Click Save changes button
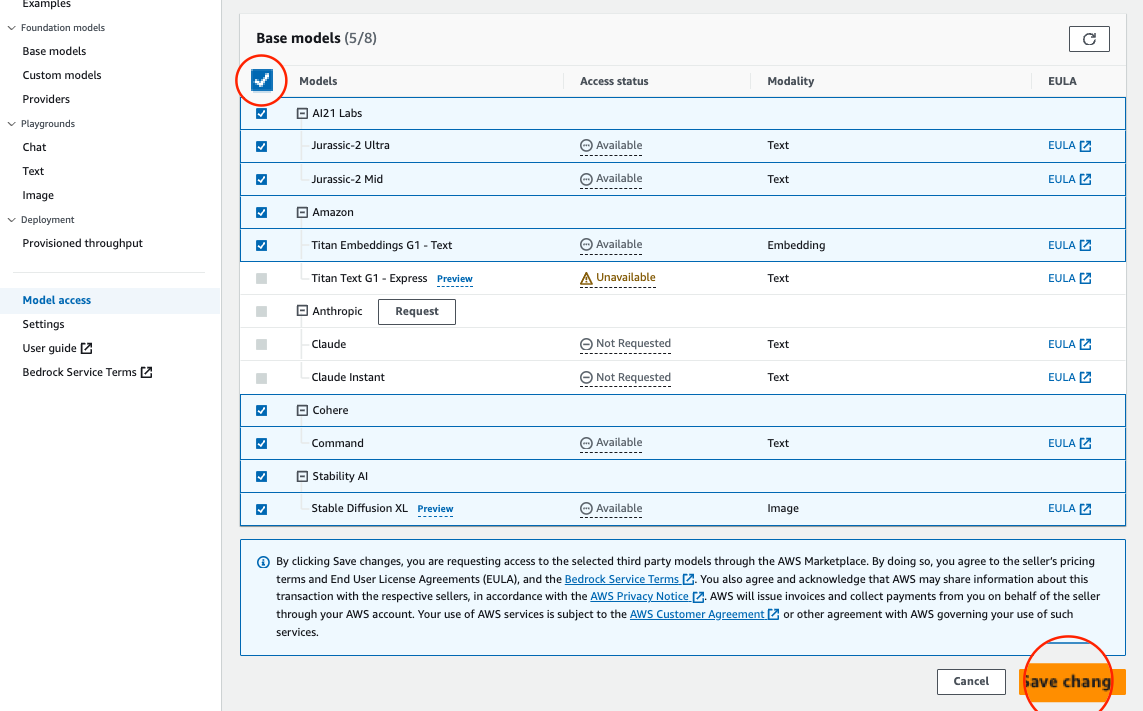The width and height of the screenshot is (1143, 711). coord(1072,682)
